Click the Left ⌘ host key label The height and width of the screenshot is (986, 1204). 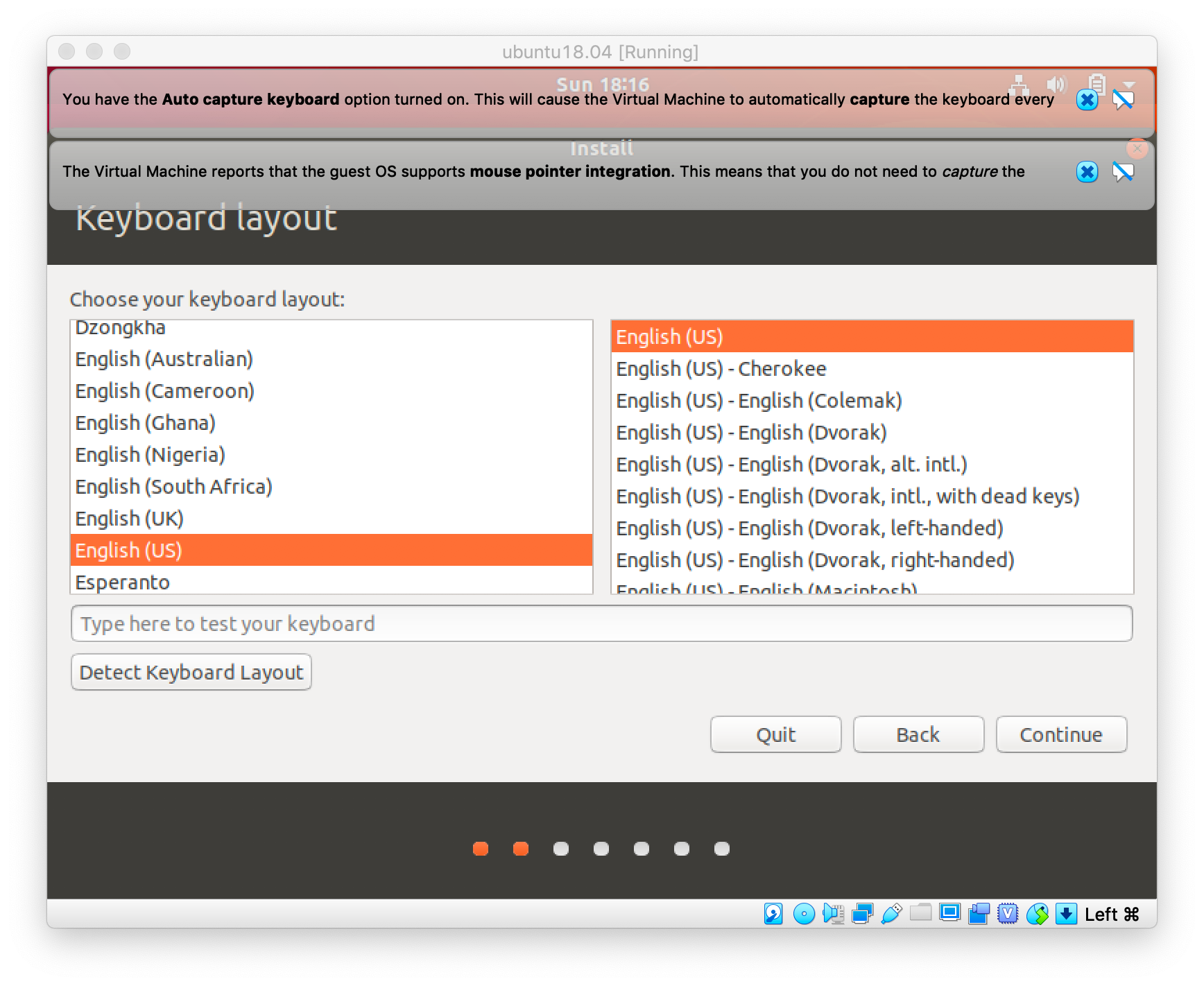(x=1112, y=915)
